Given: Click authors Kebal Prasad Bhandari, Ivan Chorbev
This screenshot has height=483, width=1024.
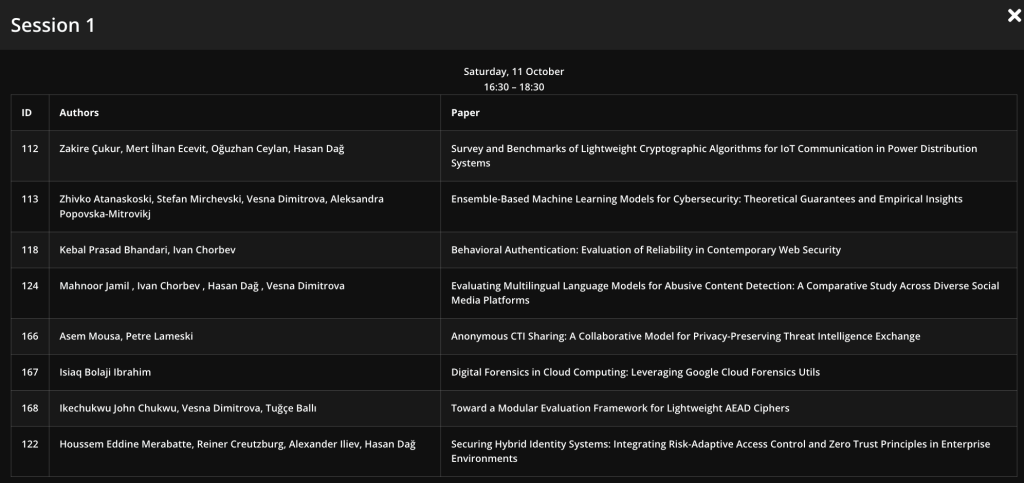Looking at the screenshot, I should point(147,249).
